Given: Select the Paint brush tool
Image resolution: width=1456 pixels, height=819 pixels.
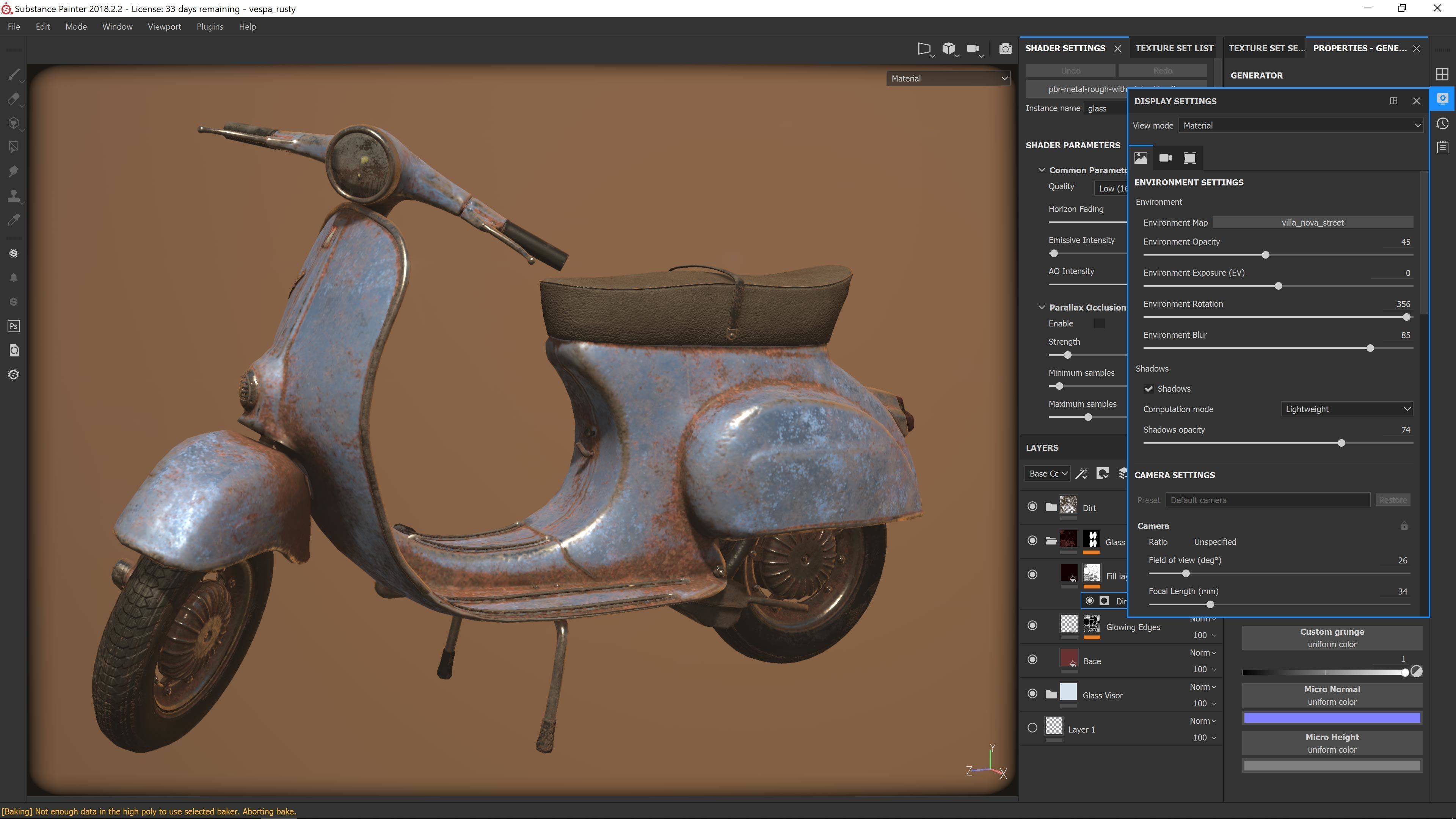Looking at the screenshot, I should tap(14, 74).
